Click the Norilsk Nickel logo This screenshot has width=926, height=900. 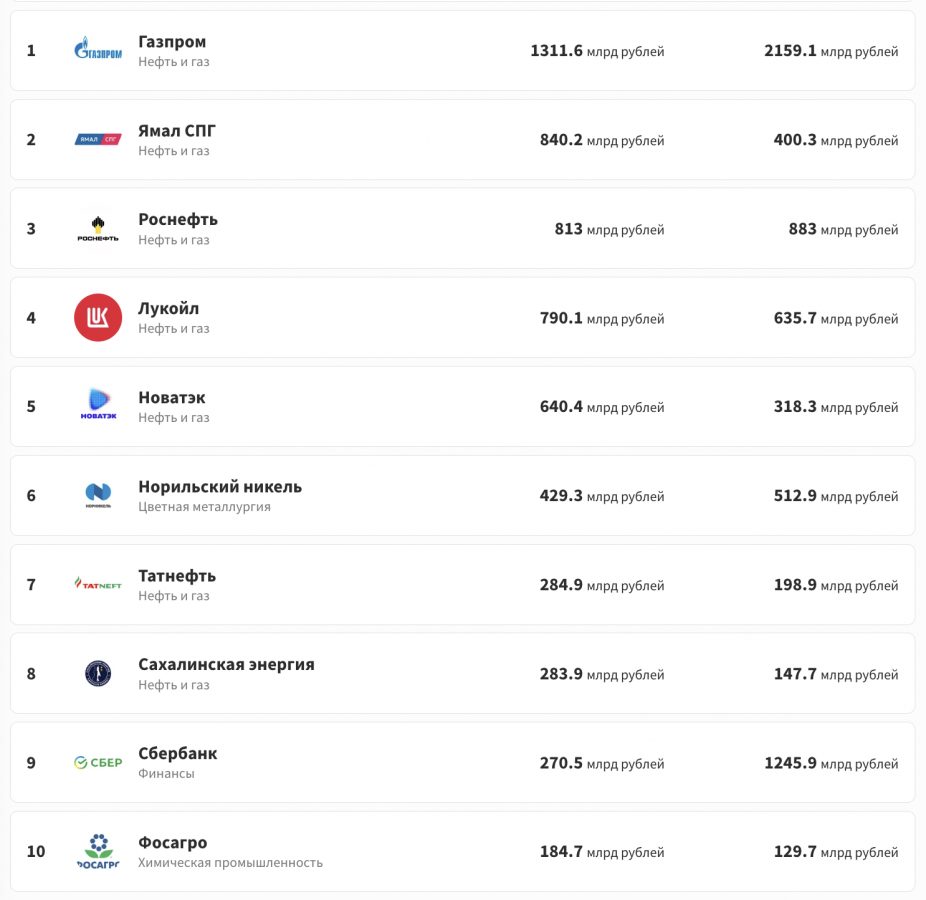(x=98, y=495)
